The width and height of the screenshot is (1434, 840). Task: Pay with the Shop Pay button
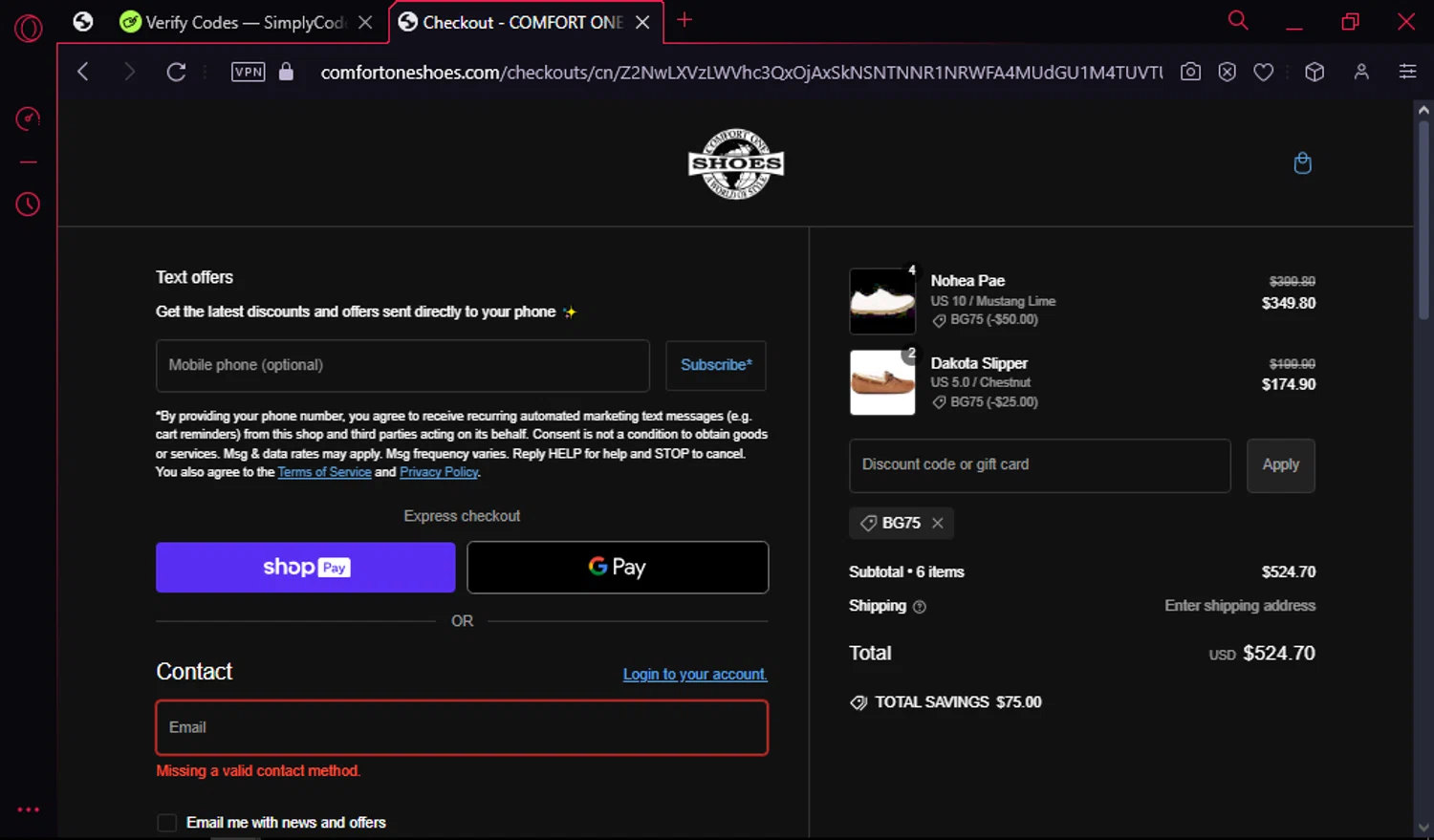[306, 568]
